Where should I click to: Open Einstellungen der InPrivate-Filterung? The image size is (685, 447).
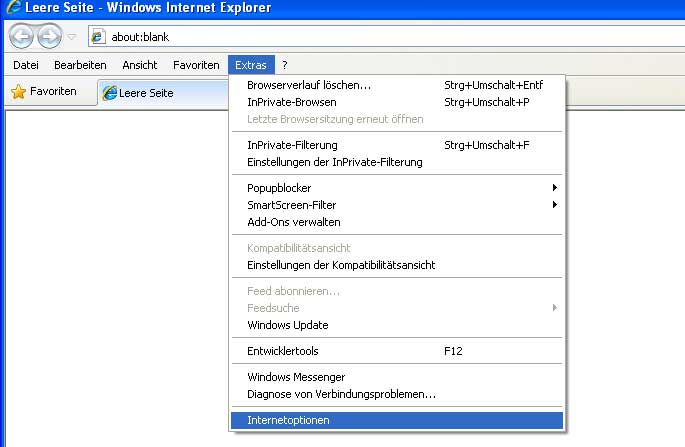pyautogui.click(x=397, y=162)
